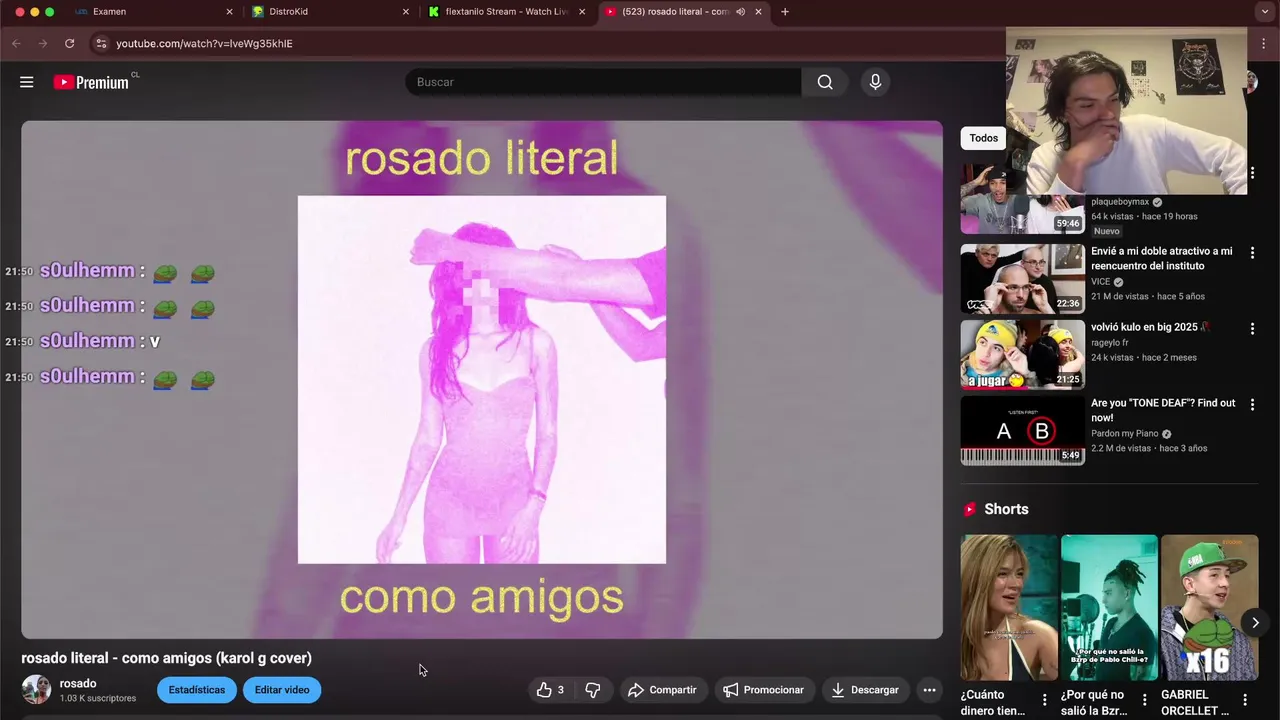Go back in browser history

[x=16, y=43]
